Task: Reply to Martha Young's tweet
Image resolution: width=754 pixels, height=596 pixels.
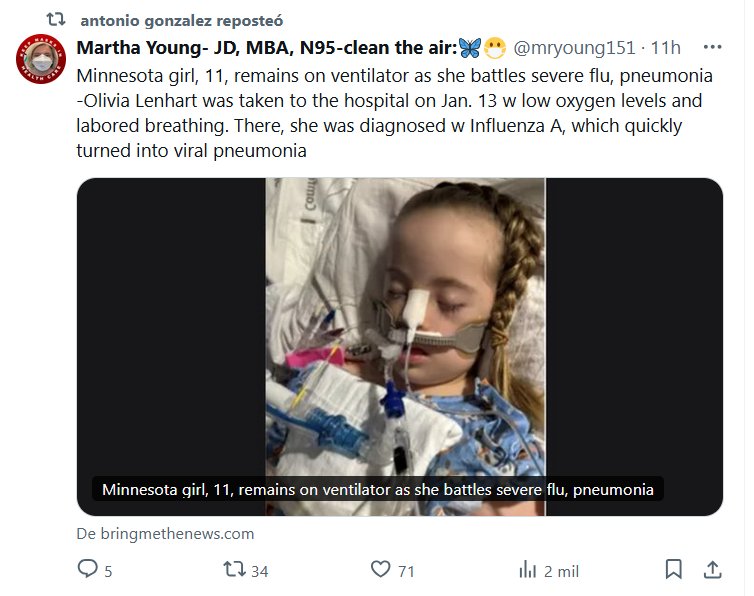Action: pos(88,570)
